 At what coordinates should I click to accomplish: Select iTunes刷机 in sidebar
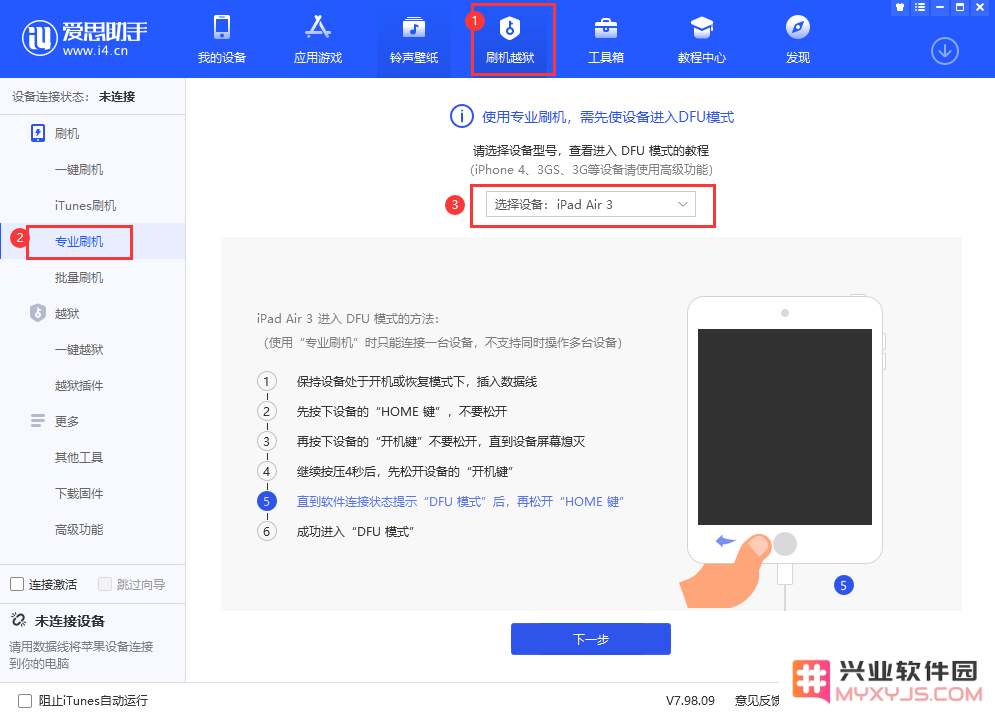point(85,206)
